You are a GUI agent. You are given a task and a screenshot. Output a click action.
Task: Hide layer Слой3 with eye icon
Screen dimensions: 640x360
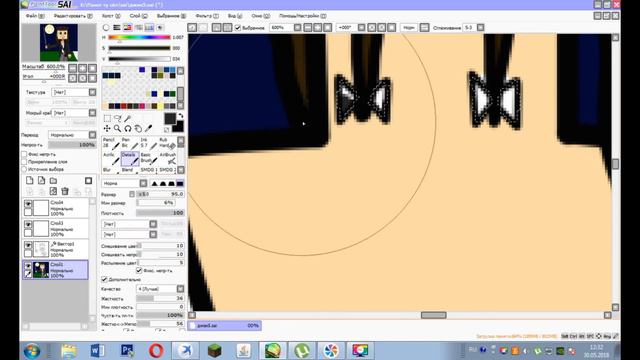tap(28, 224)
